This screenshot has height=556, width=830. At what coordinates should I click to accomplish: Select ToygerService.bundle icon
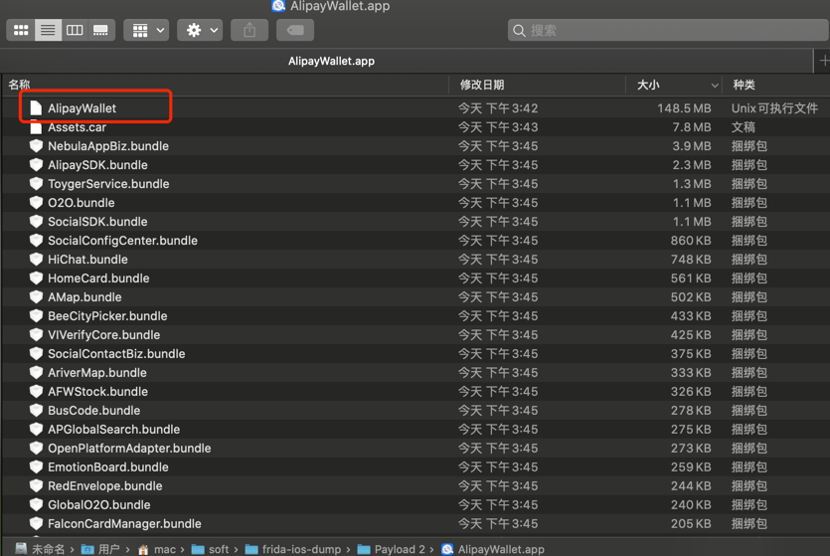click(36, 184)
